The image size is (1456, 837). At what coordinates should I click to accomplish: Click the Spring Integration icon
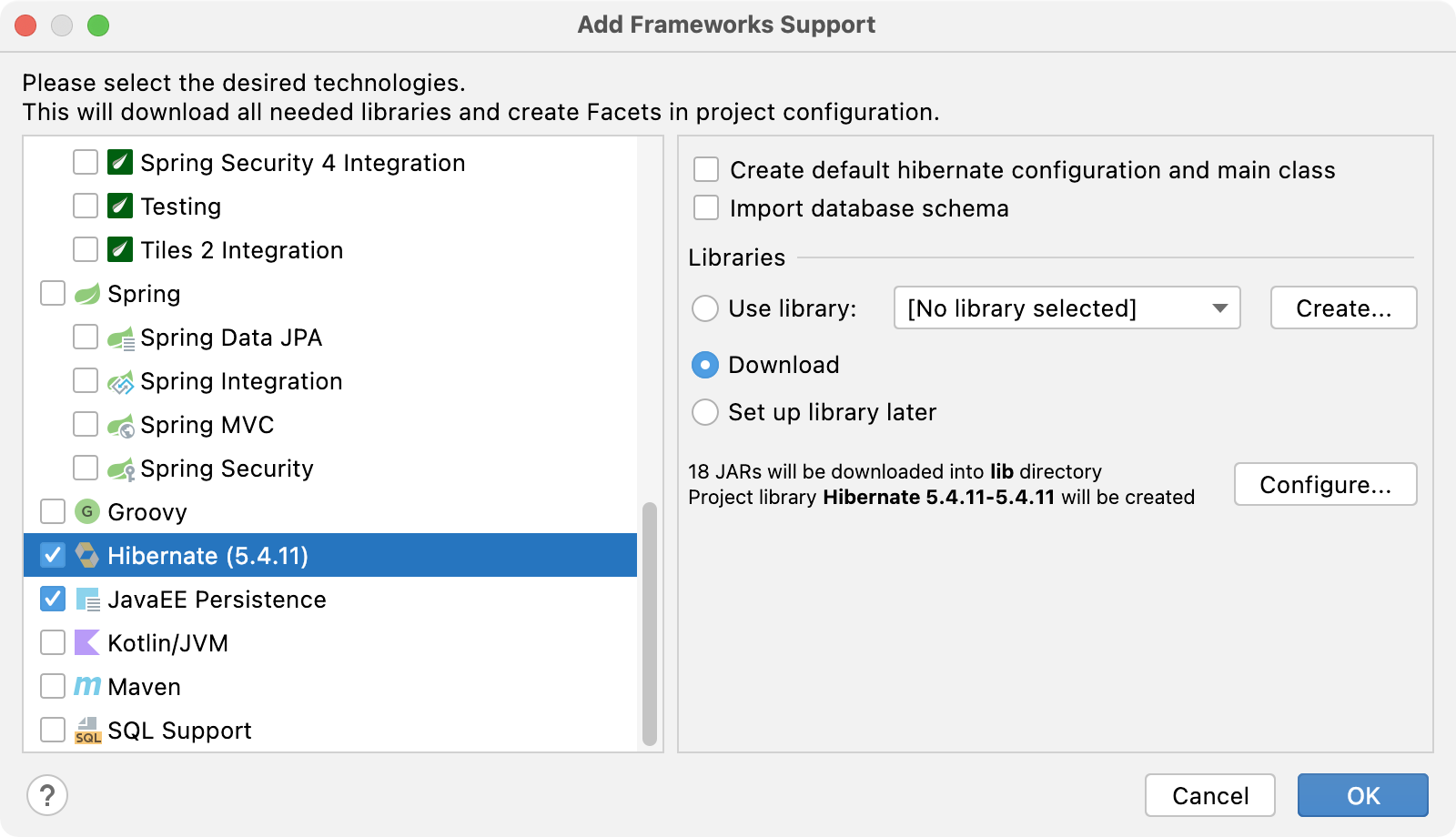coord(121,381)
